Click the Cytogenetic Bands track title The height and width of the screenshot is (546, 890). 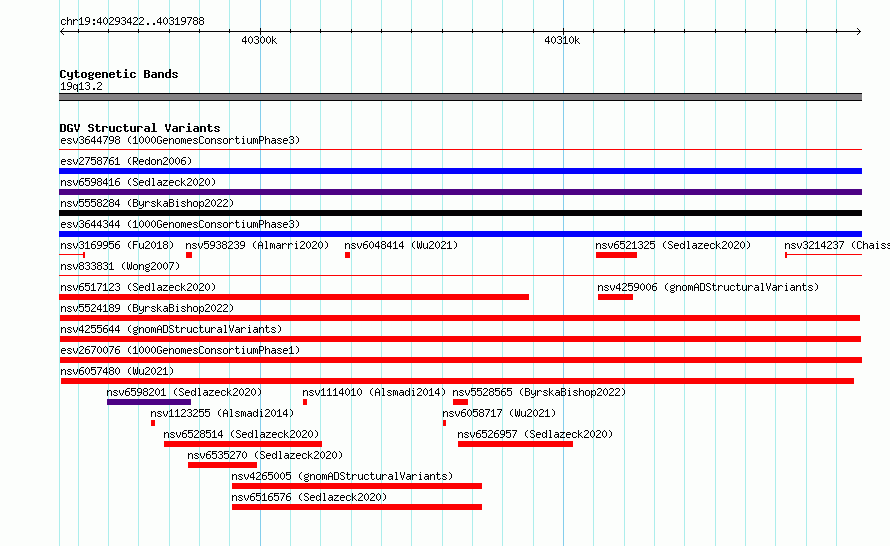point(119,74)
